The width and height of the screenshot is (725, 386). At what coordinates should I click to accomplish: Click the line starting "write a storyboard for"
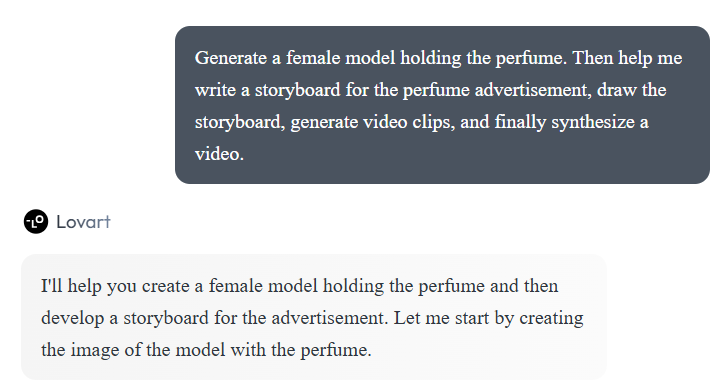430,90
